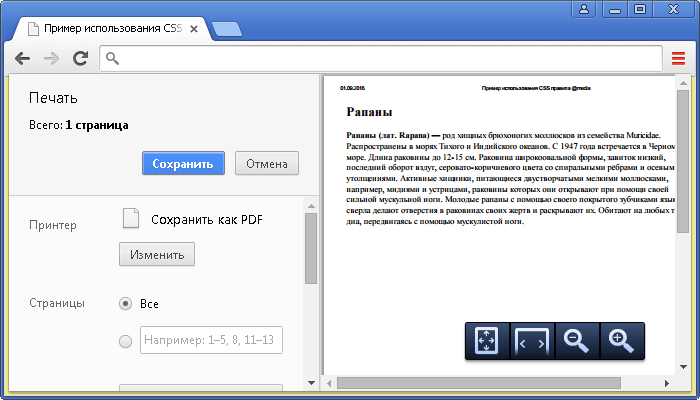Viewport: 700px width, 400px height.
Task: Click the 'Рапаны' heading in preview
Action: click(x=369, y=112)
